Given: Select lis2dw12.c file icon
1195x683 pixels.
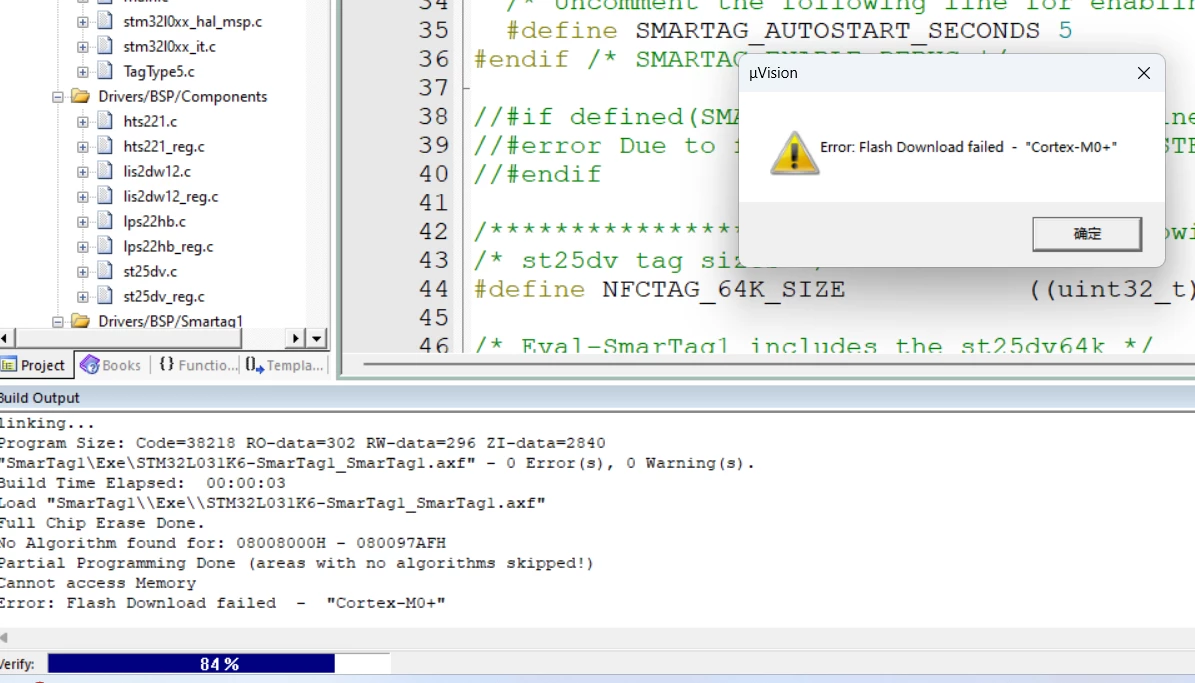Looking at the screenshot, I should click(x=105, y=172).
